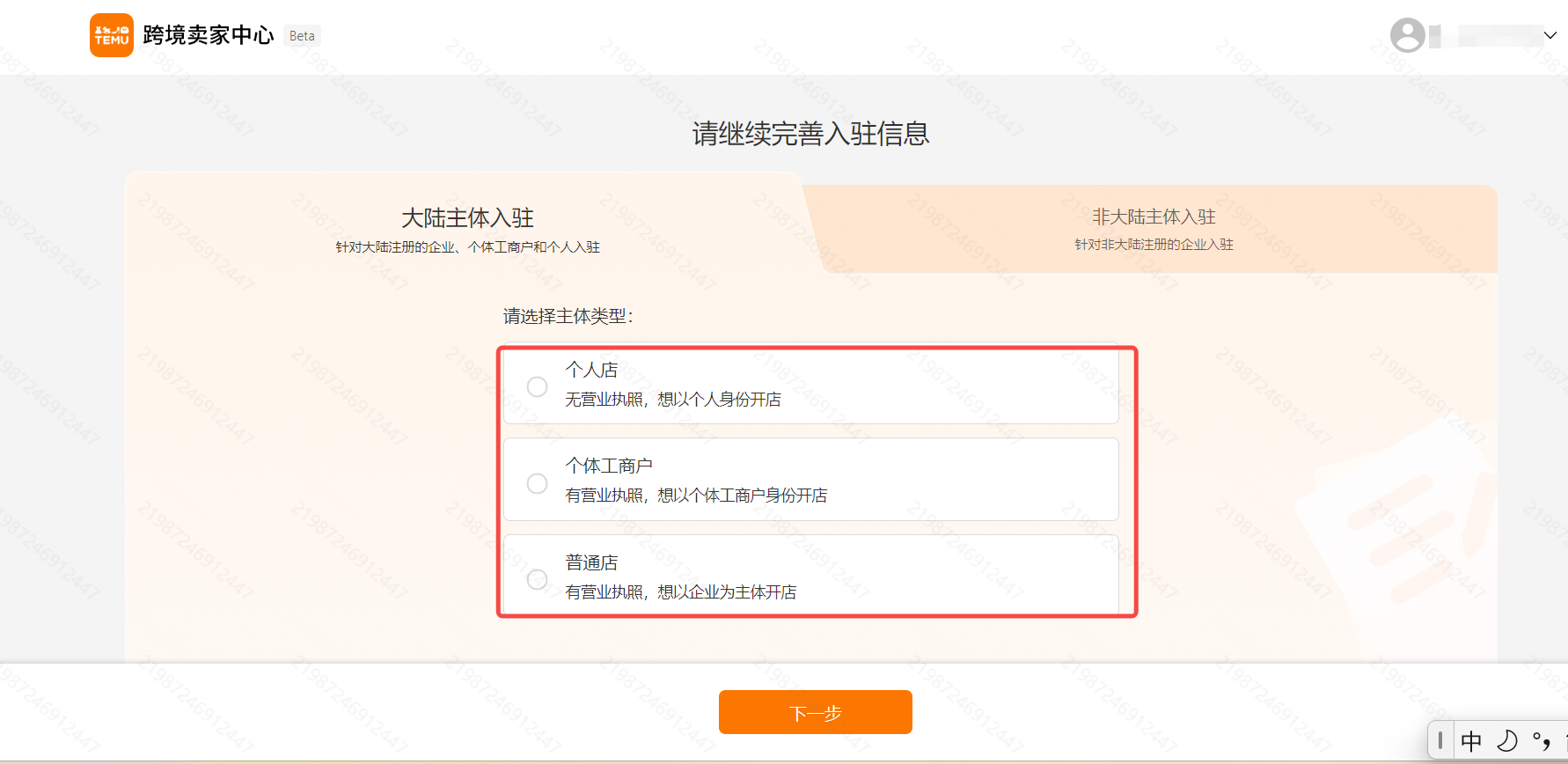Click the punctuation mode icon in IME bar
Viewport: 1568px width, 764px height.
1541,740
